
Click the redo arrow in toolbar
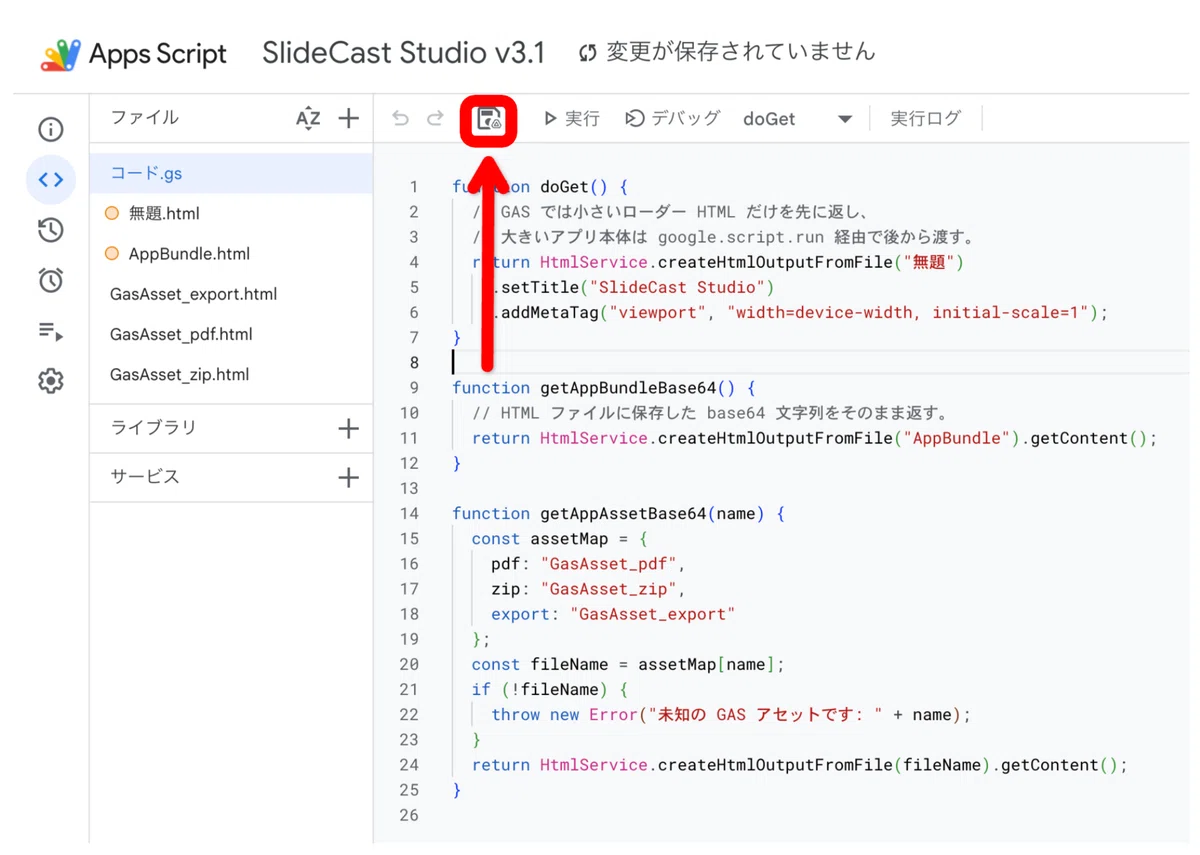[435, 119]
